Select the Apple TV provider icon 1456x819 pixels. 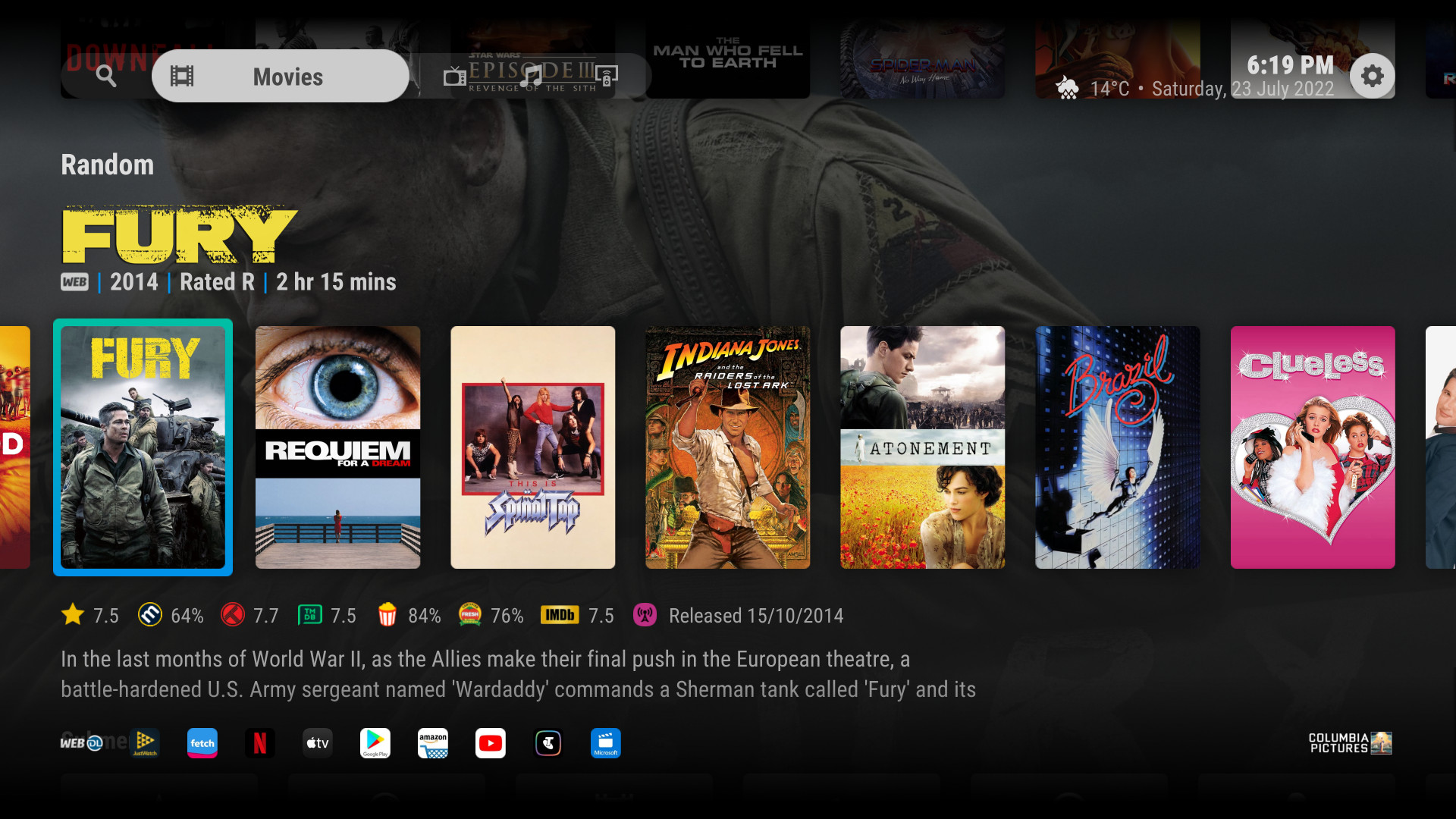[x=318, y=743]
